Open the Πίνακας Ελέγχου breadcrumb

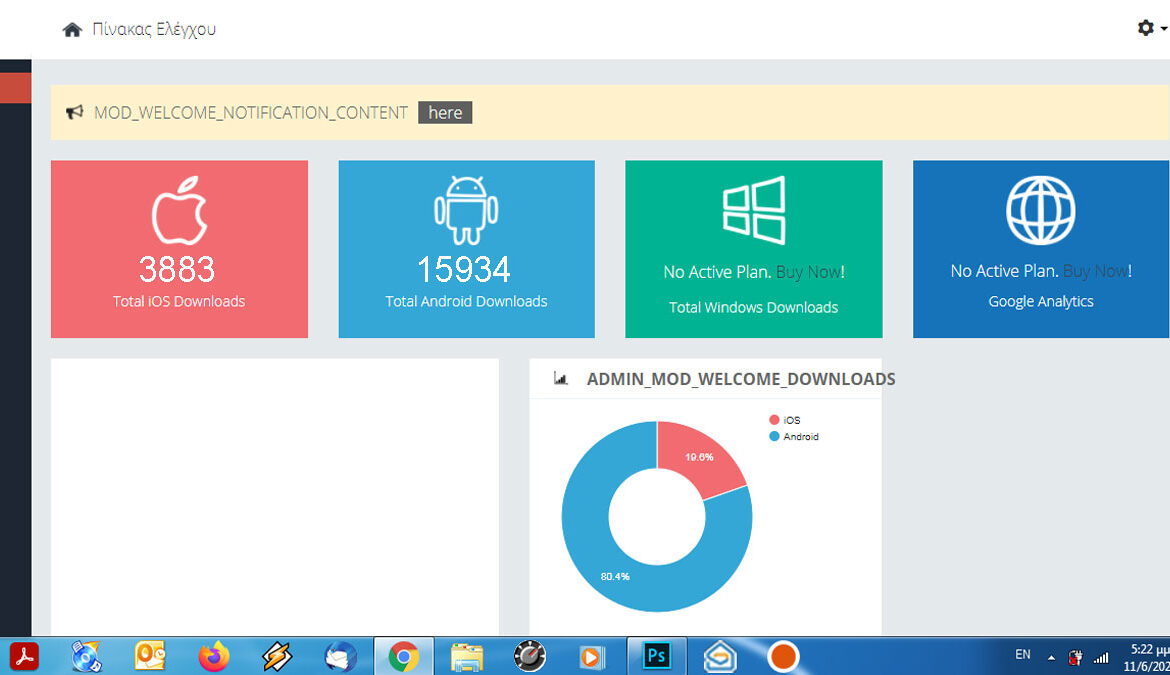pyautogui.click(x=153, y=29)
